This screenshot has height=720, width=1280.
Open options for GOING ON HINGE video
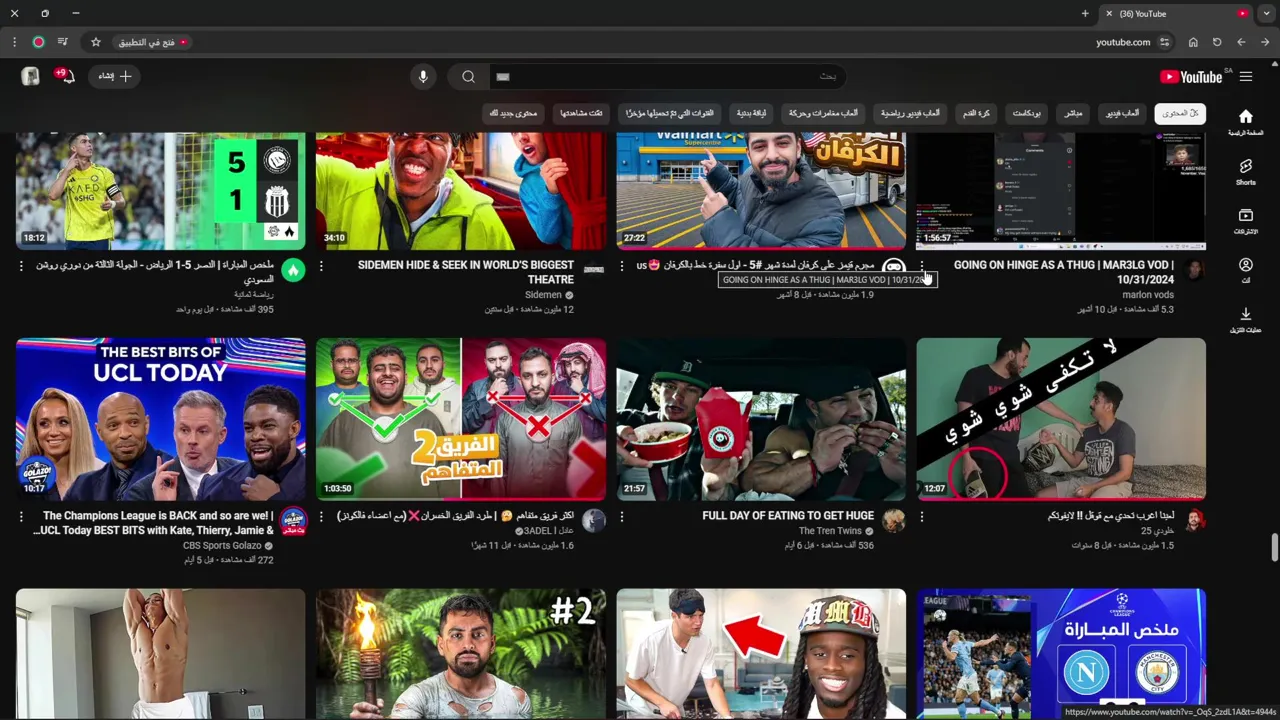[922, 266]
